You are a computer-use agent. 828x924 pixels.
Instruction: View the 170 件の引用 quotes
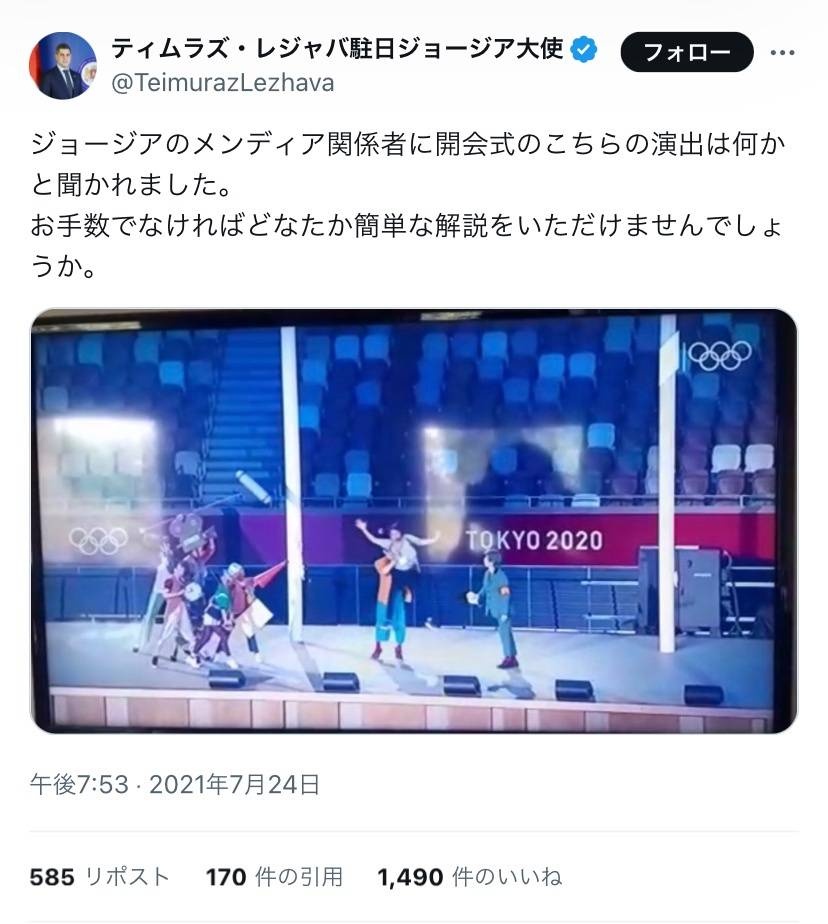(x=274, y=877)
